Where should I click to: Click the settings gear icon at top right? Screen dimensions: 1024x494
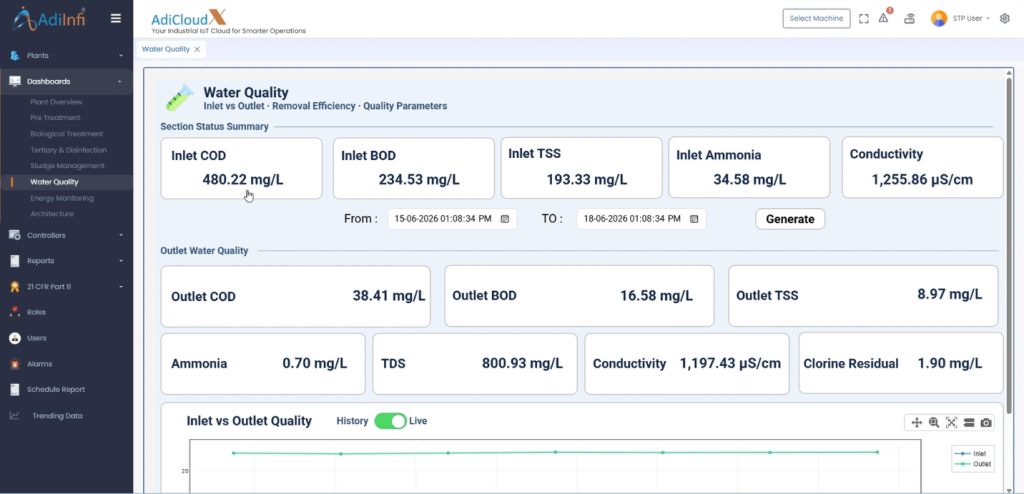click(x=1004, y=18)
